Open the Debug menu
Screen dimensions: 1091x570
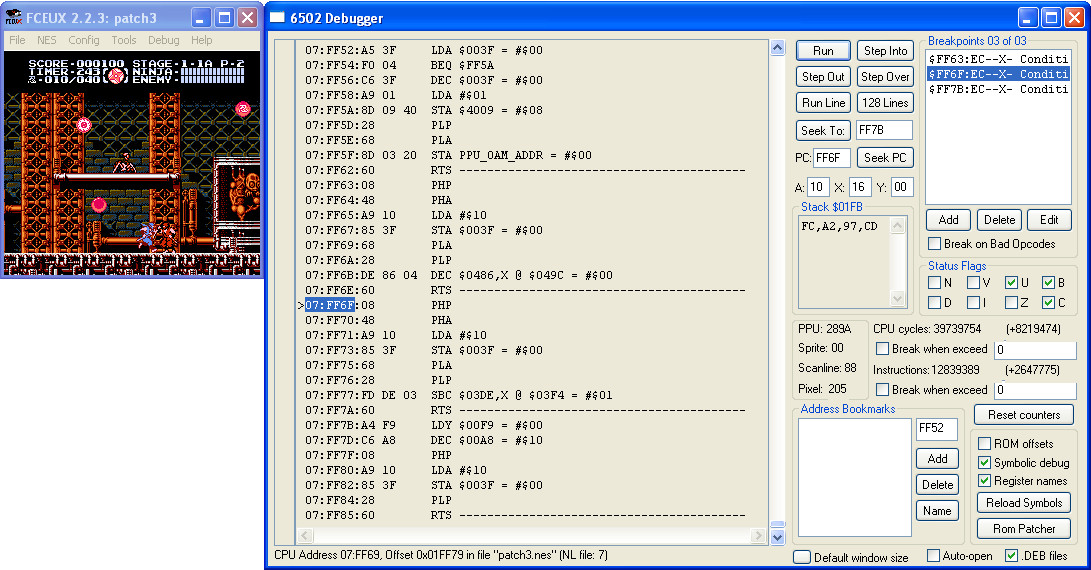[164, 40]
